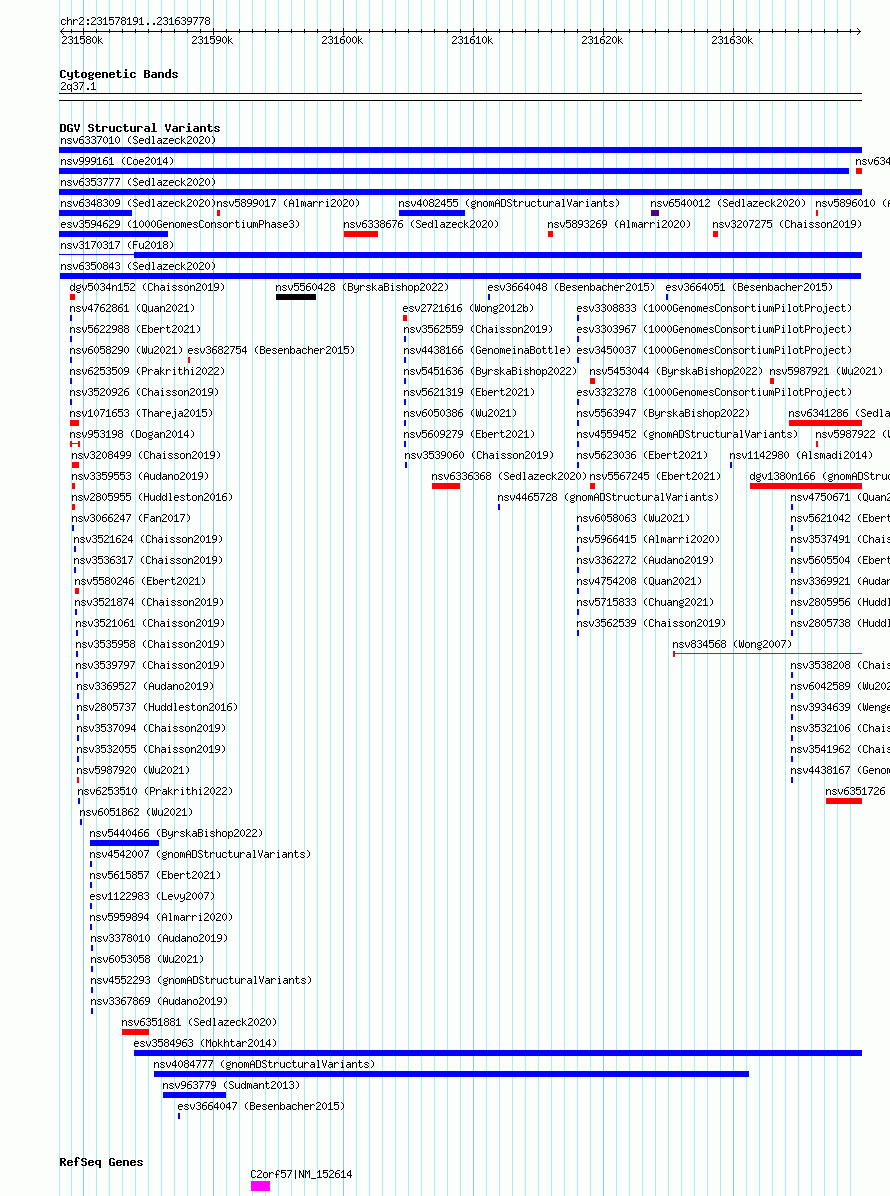
Task: Click the purple bar of nsv6540012
Action: pos(654,213)
